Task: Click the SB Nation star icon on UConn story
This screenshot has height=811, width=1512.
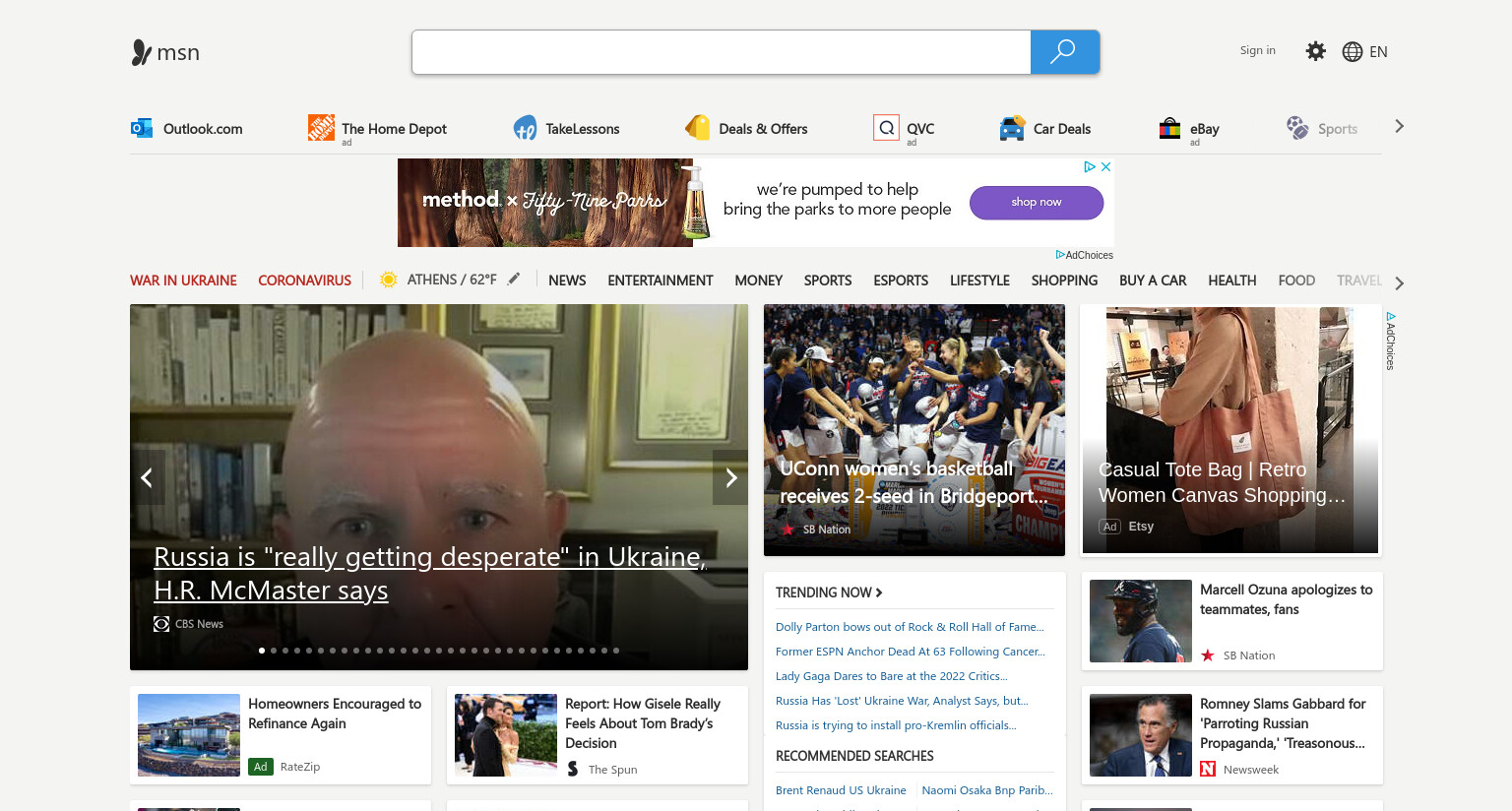Action: click(x=788, y=530)
